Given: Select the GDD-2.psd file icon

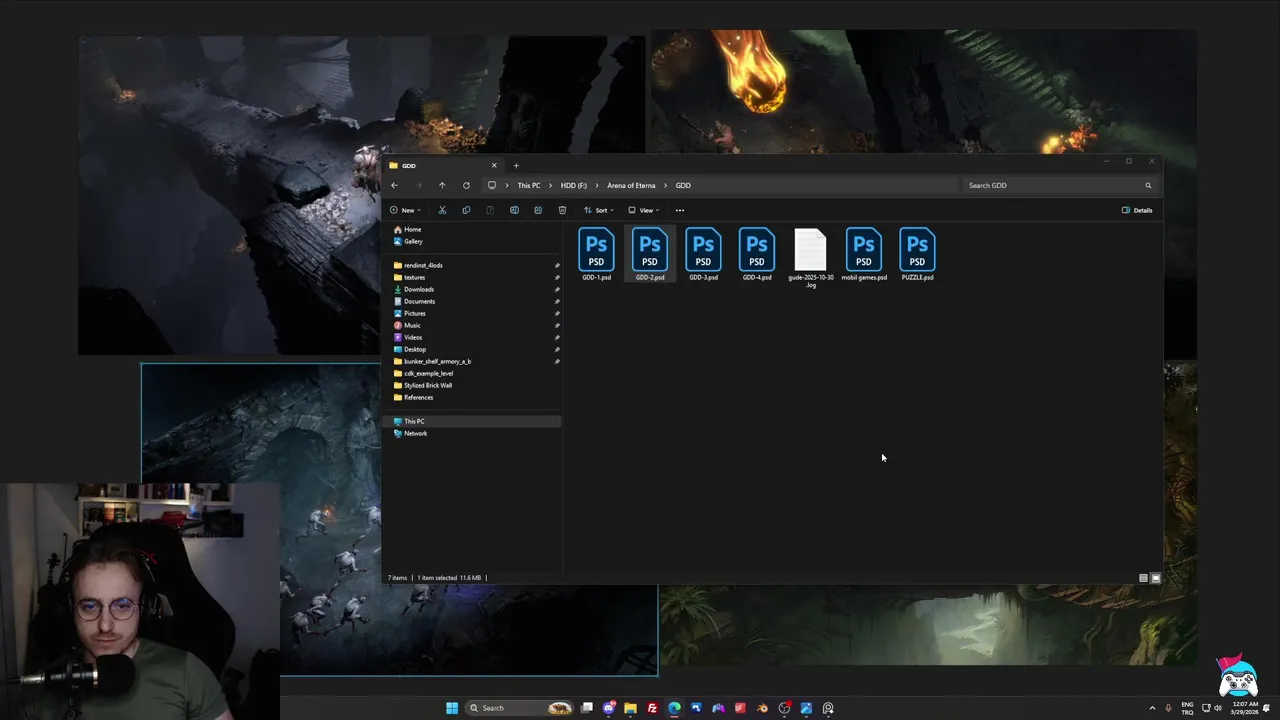Looking at the screenshot, I should tap(650, 255).
